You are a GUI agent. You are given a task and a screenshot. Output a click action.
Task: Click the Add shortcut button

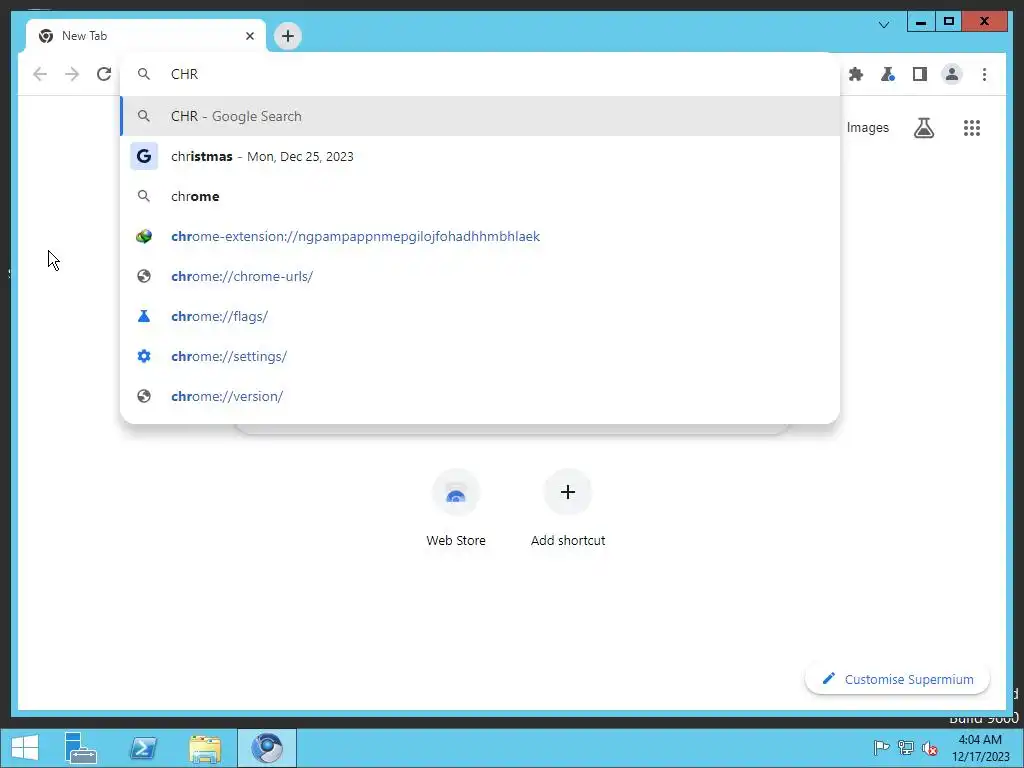click(568, 508)
